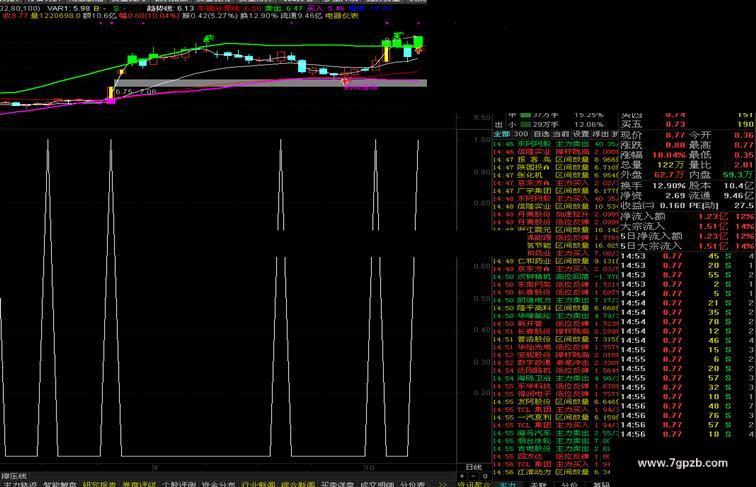Open the 综合新闻 bottom tab
The height and width of the screenshot is (487, 756).
pyautogui.click(x=298, y=484)
